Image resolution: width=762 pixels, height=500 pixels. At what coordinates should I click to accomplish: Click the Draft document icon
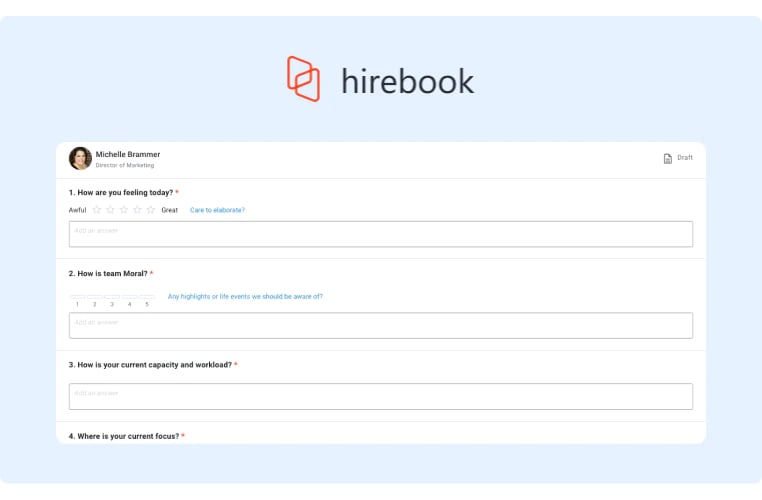(668, 158)
